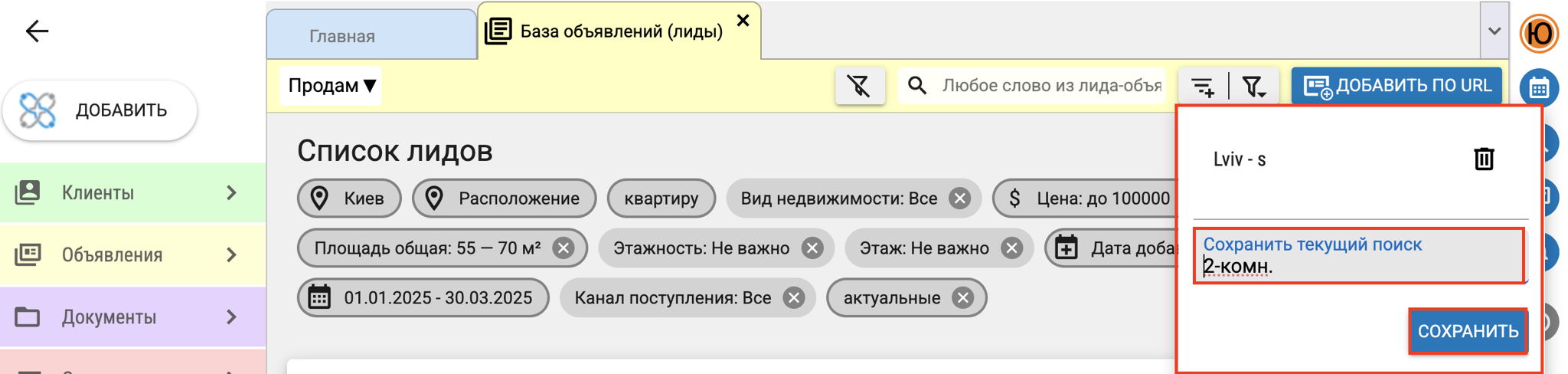
Task: Click the СОХРАНИТЬ button
Action: [1468, 331]
